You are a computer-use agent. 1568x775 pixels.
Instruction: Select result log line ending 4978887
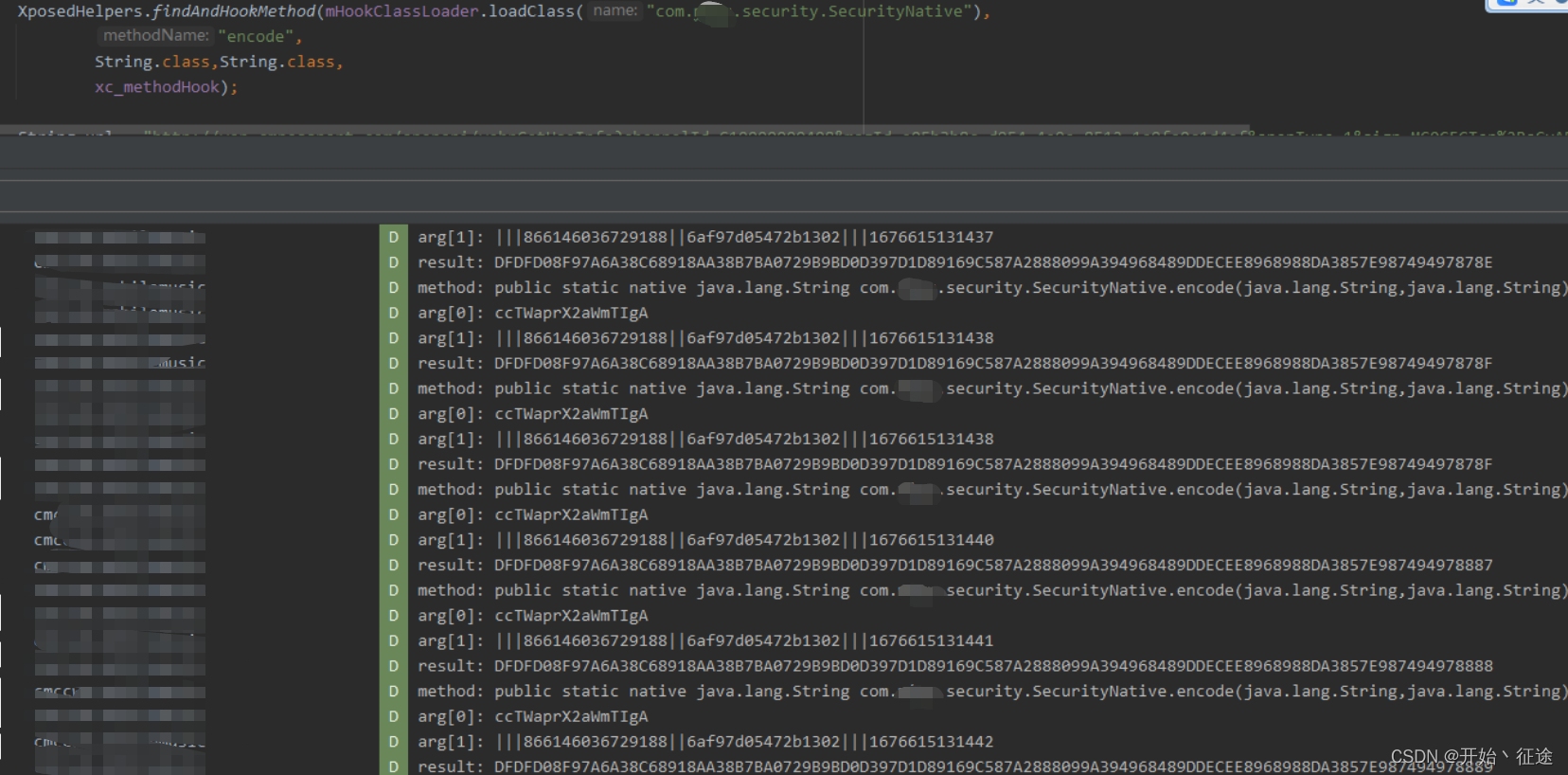click(x=954, y=566)
